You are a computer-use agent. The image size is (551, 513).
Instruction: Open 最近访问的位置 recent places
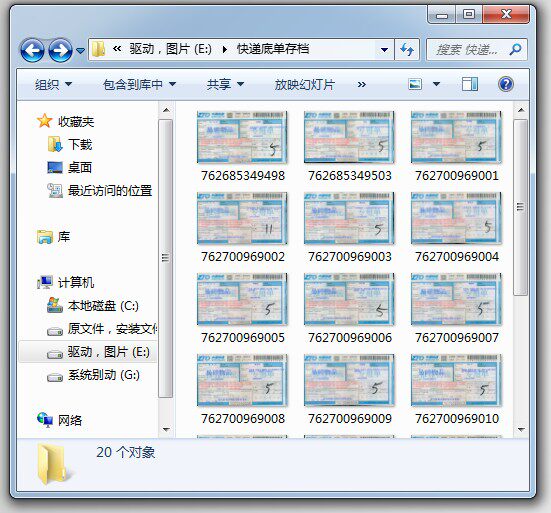point(99,190)
